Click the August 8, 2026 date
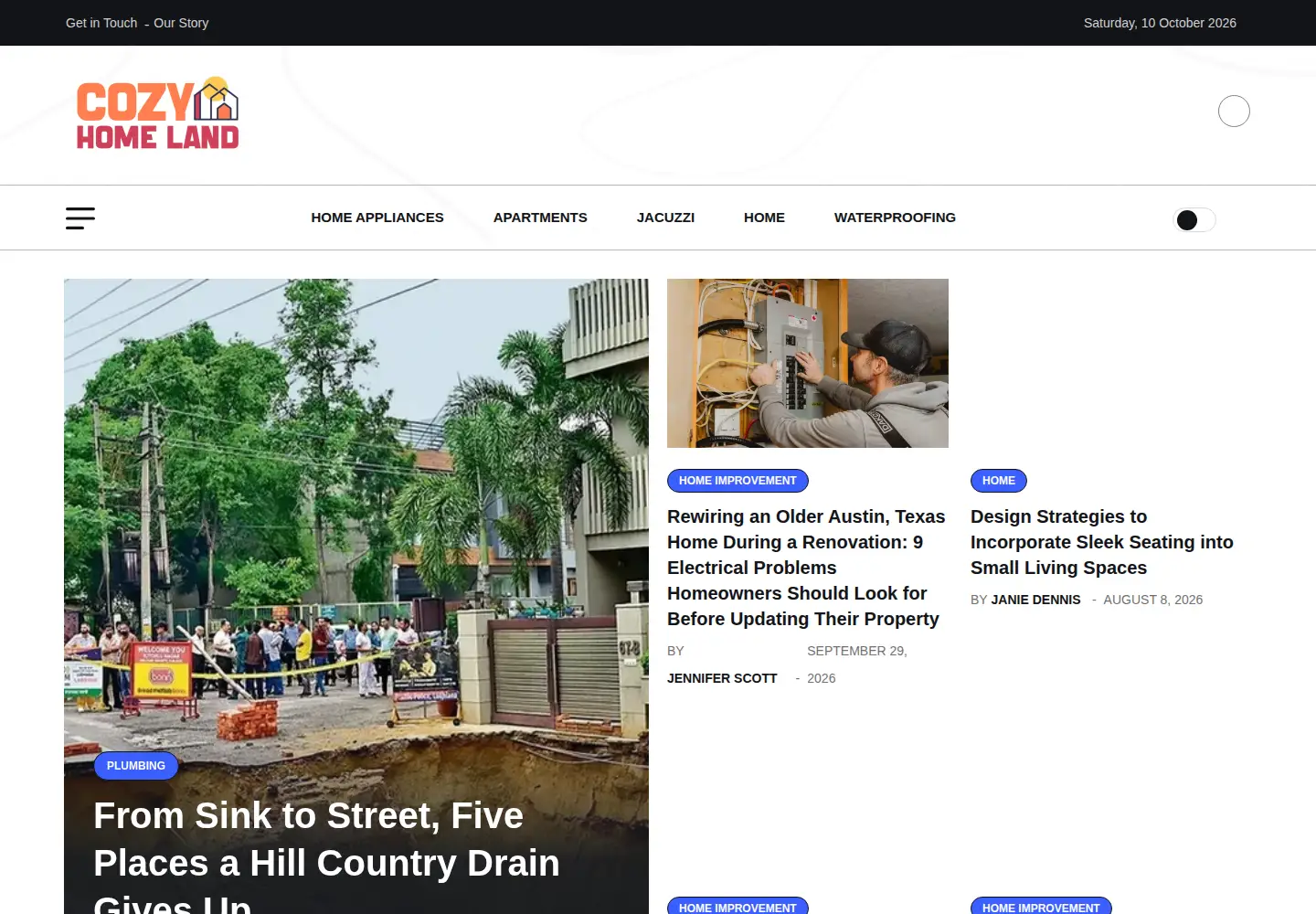The width and height of the screenshot is (1316, 914). click(1152, 600)
